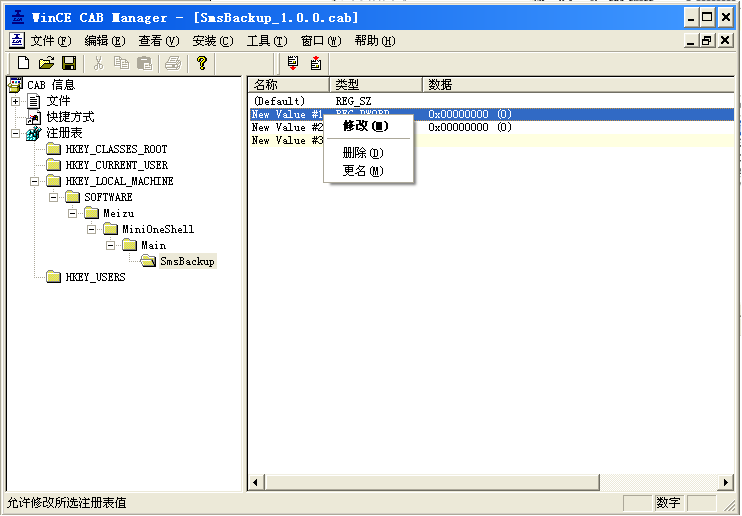
Task: Click the 快捷方式 shortcut icon in tree
Action: 34,117
